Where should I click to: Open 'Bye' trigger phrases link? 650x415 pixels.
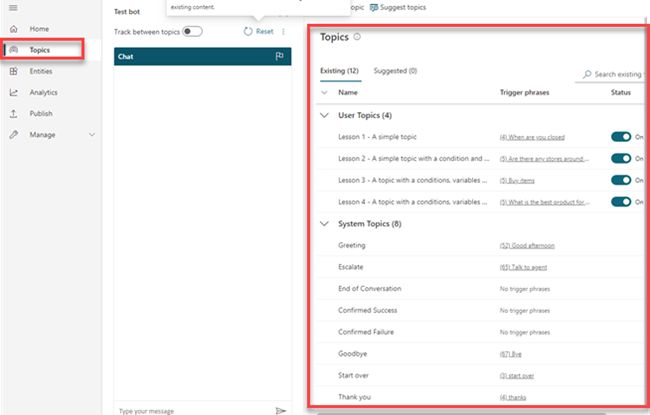coord(511,354)
